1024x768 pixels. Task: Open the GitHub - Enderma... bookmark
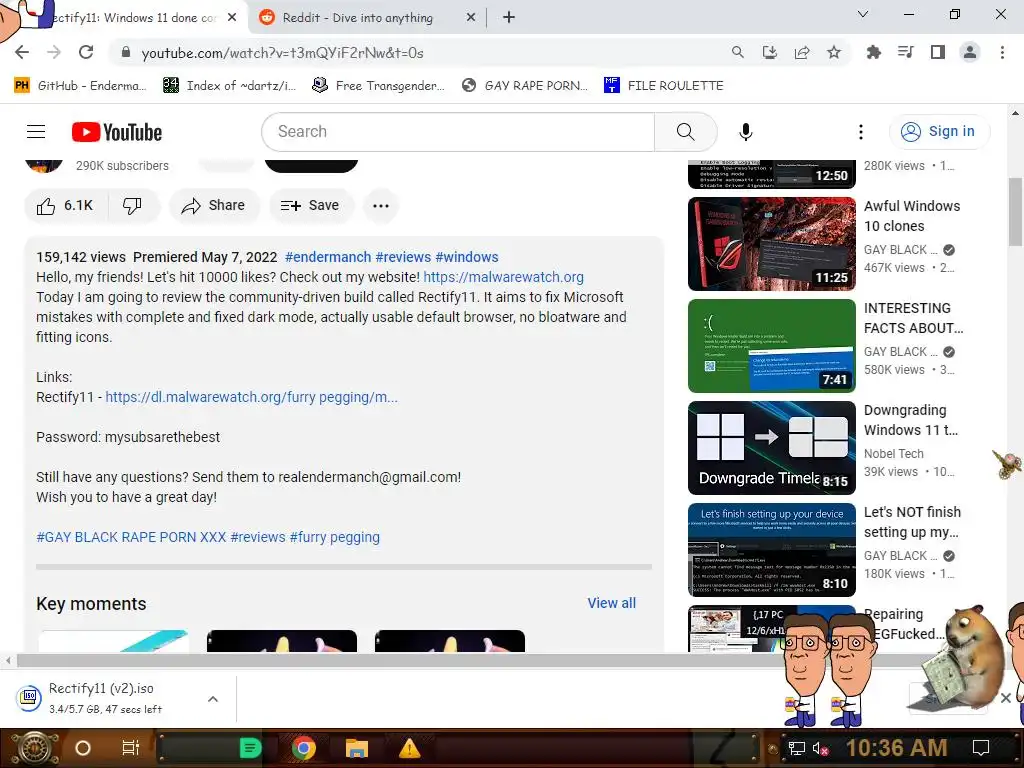(x=80, y=86)
